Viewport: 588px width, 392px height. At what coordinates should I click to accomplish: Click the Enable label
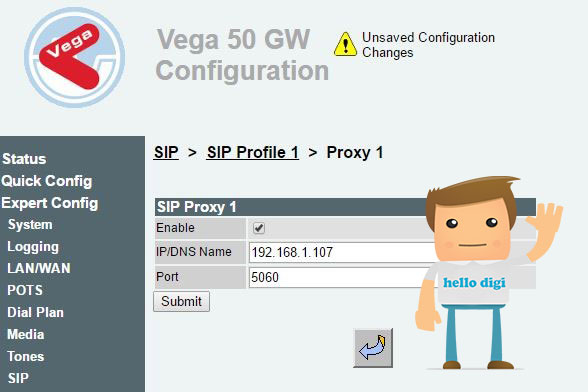tap(175, 228)
